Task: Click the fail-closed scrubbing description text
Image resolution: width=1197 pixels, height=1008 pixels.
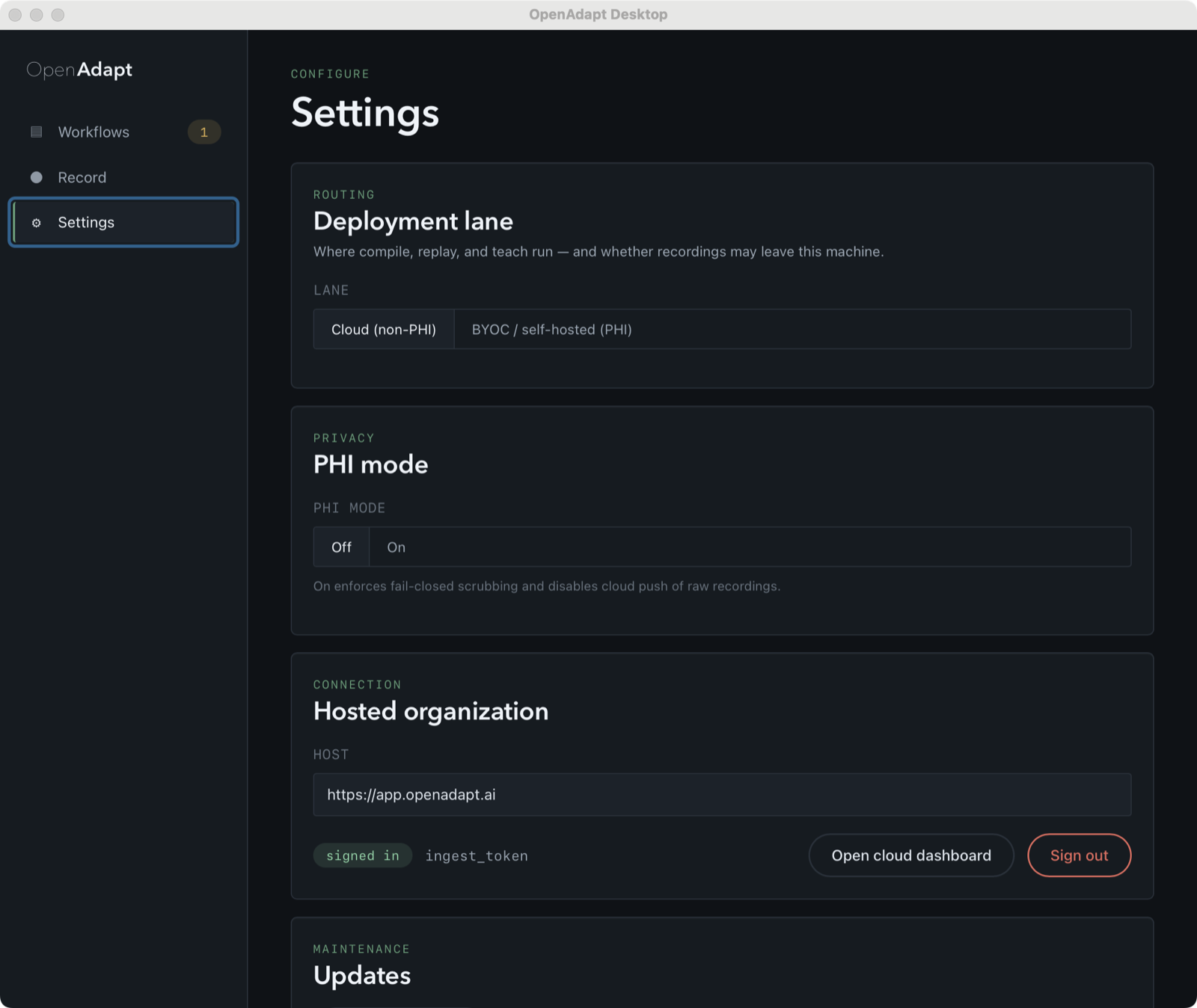Action: pos(547,586)
